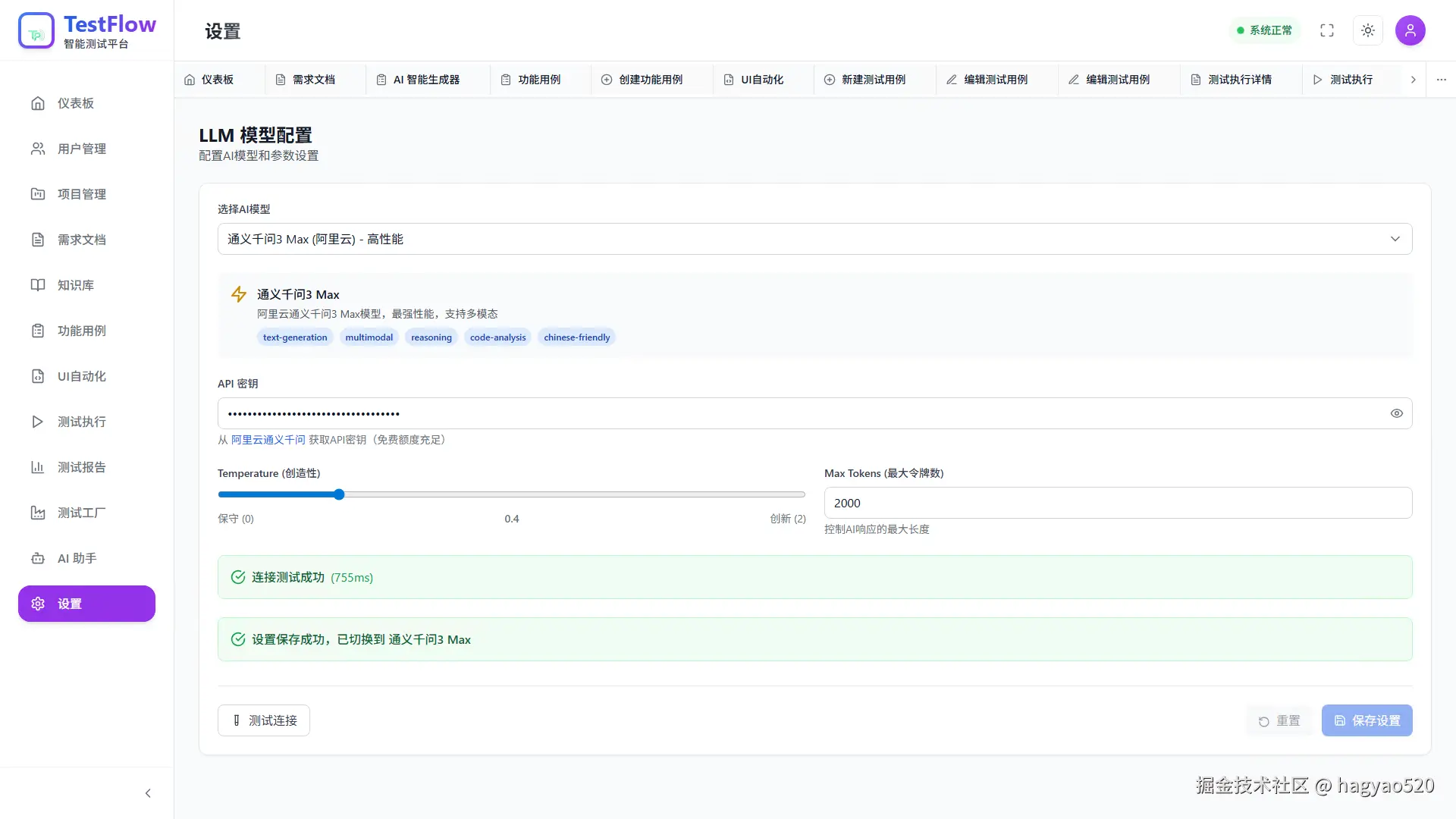The image size is (1456, 819).
Task: Switch to the 测试执行详情 tab
Action: (x=1238, y=80)
